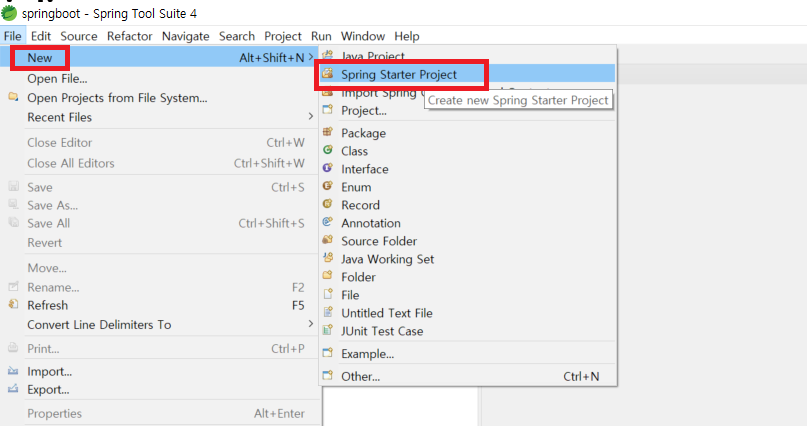807x426 pixels.
Task: Choose Untitled Text File entry
Action: 467,313
